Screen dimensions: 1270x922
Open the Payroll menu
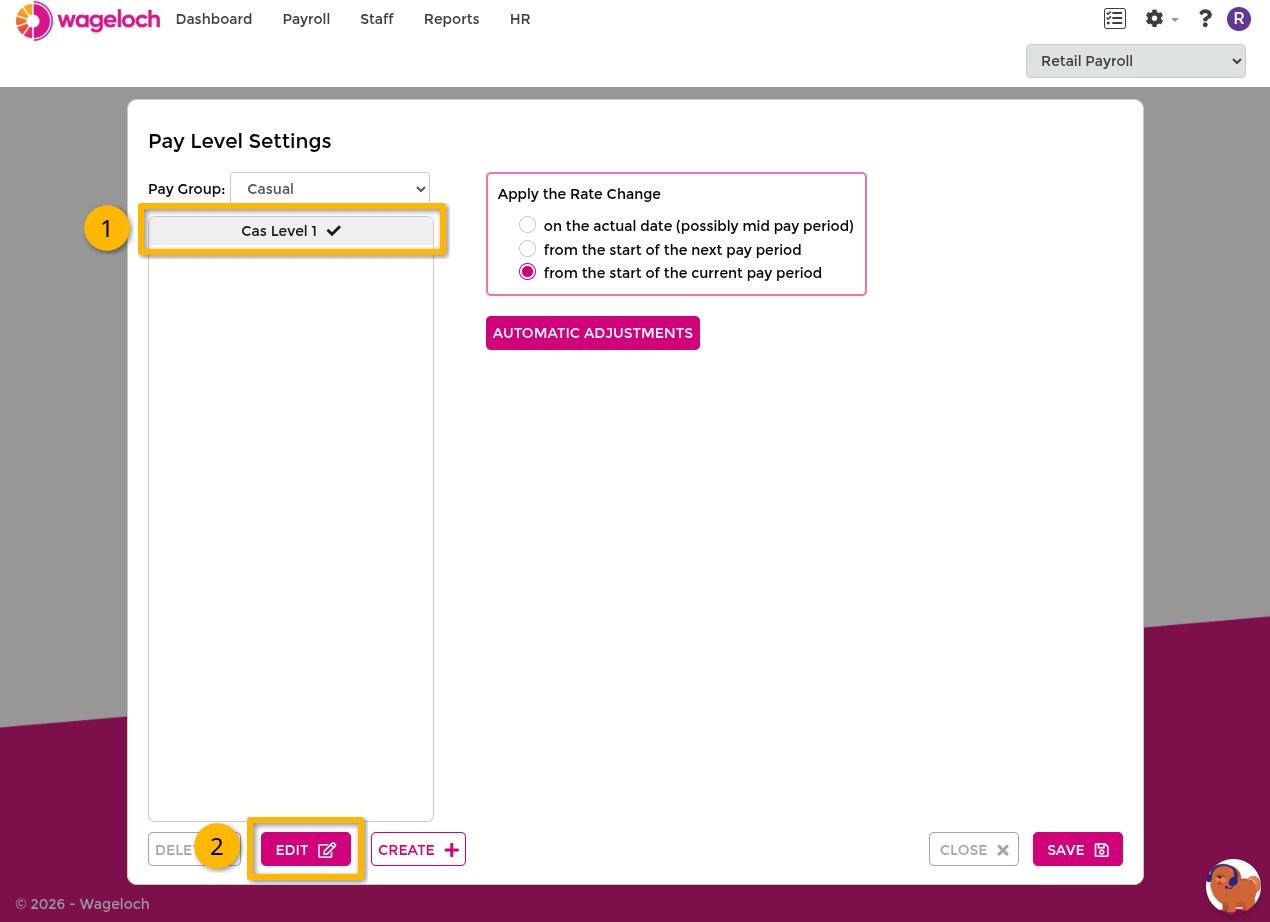coord(306,19)
